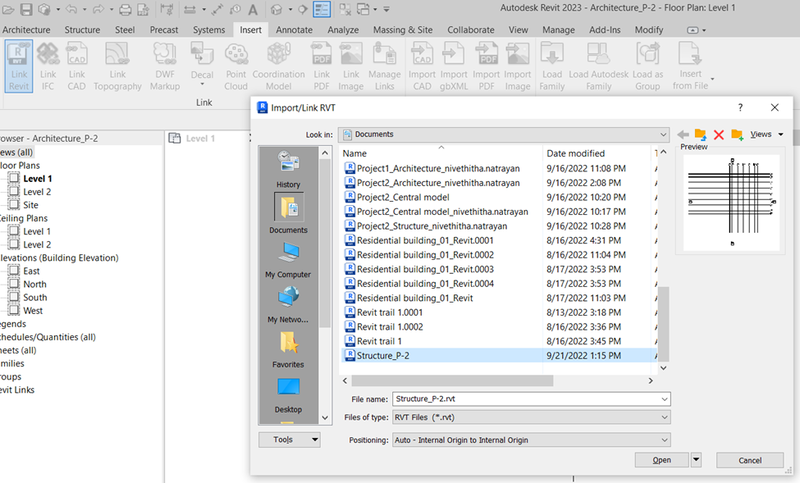Image resolution: width=800 pixels, height=483 pixels.
Task: Select file Project2_Central model
Action: (403, 197)
